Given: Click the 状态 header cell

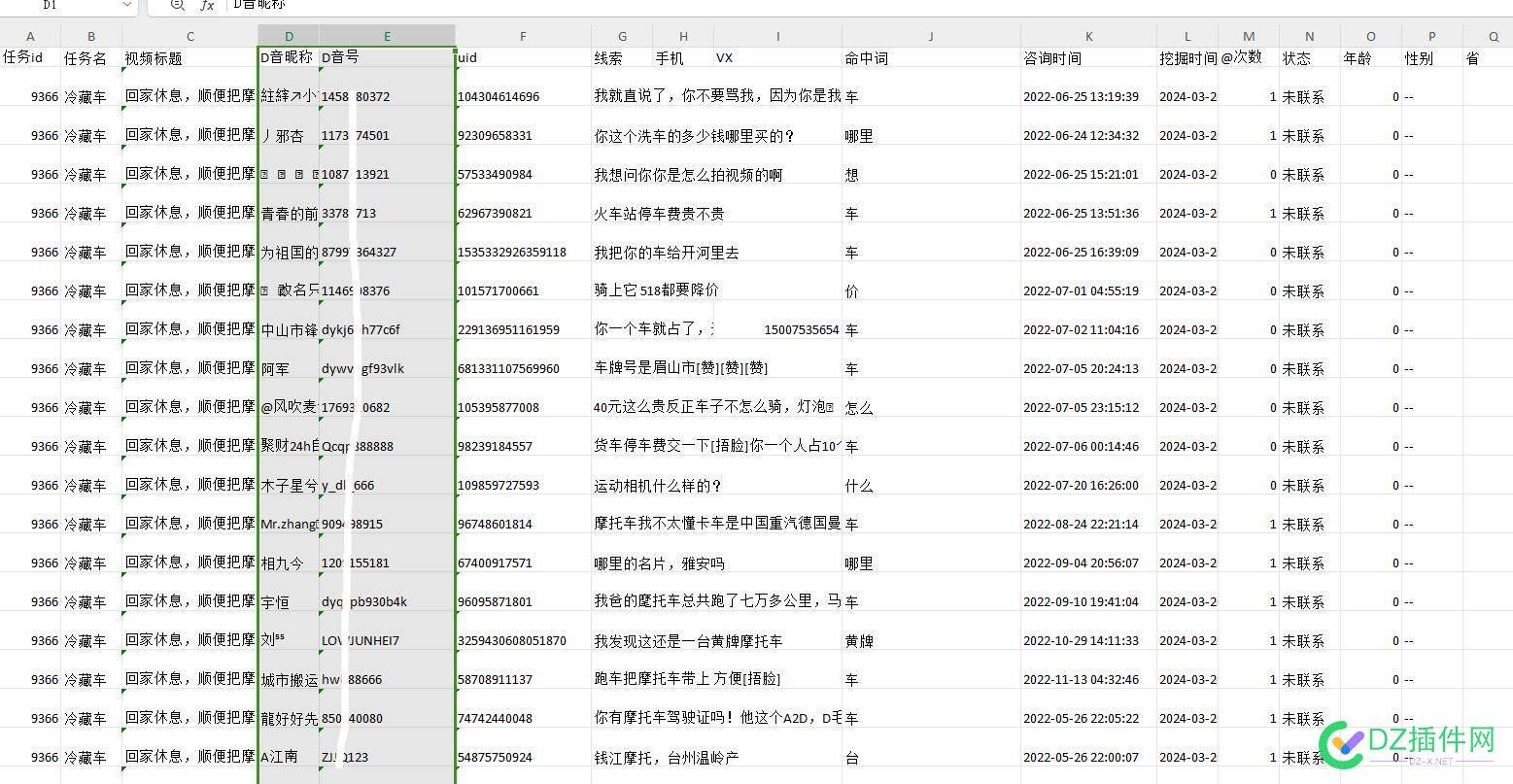Looking at the screenshot, I should pos(1310,57).
